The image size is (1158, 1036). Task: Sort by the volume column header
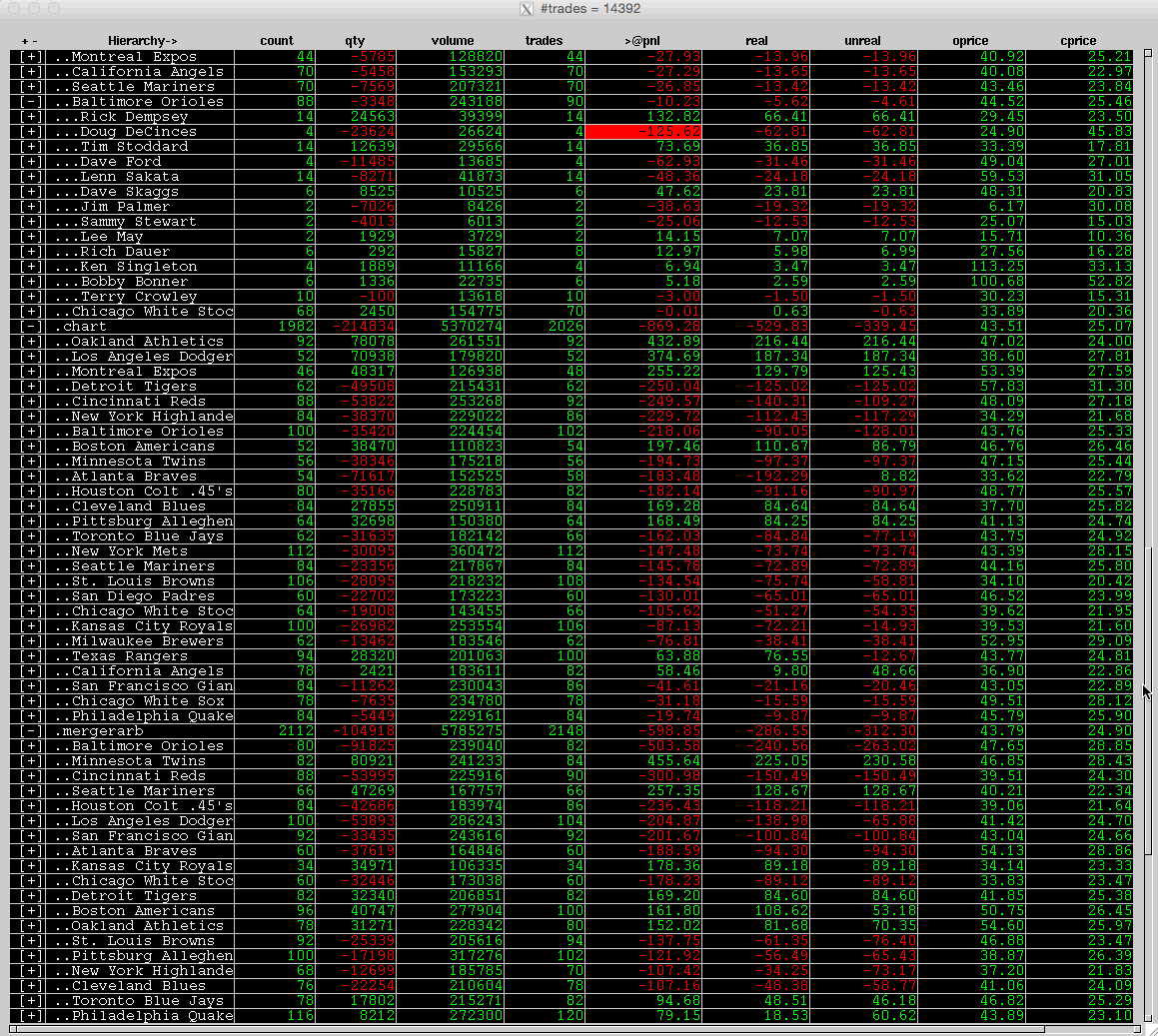click(452, 41)
